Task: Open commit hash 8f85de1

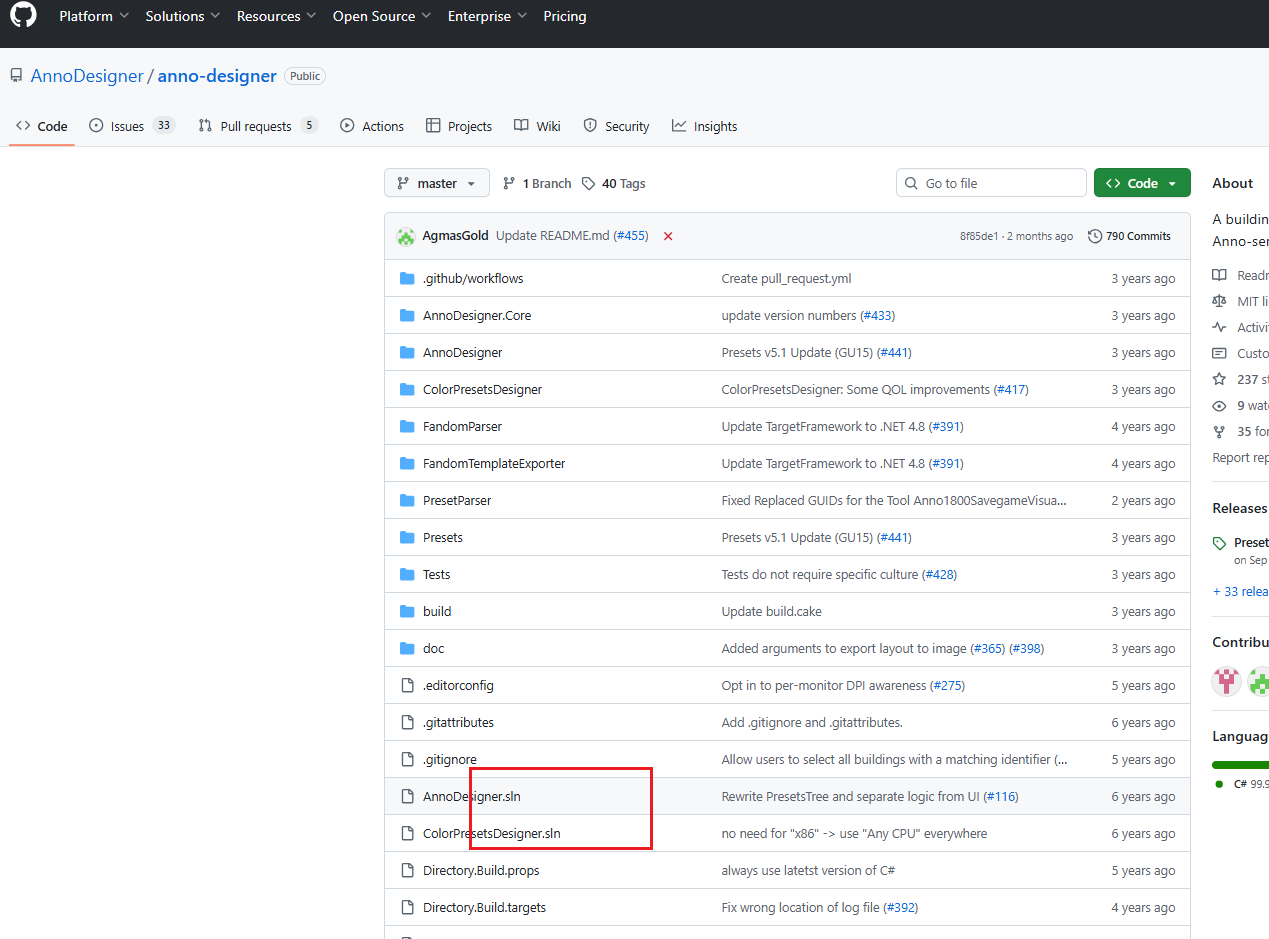Action: [x=979, y=237]
